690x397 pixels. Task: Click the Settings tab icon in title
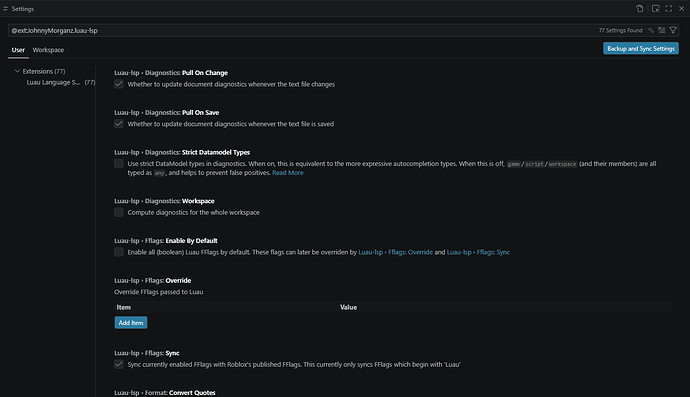(x=5, y=8)
